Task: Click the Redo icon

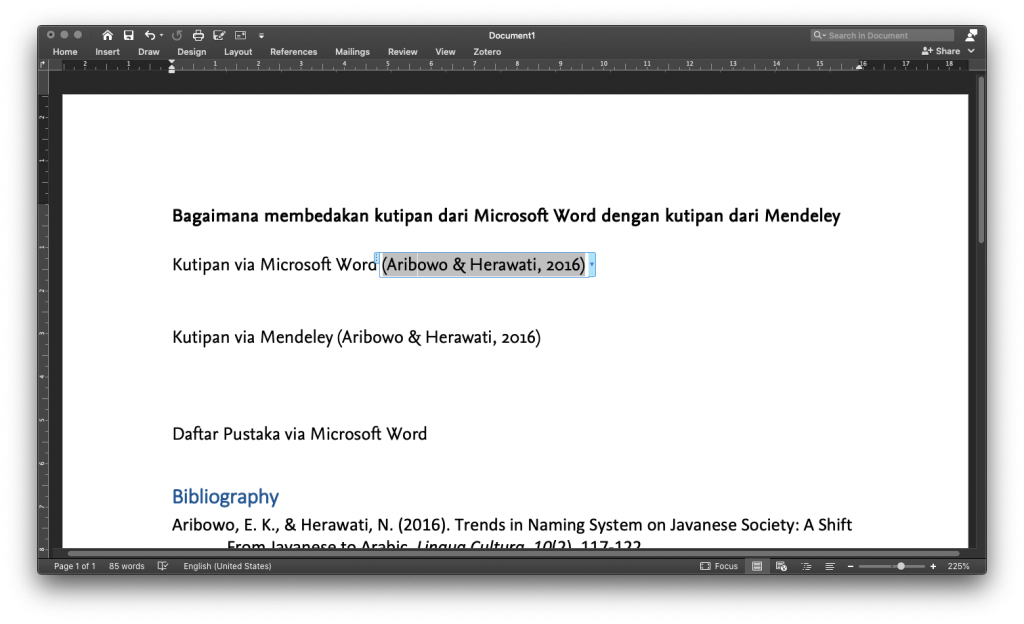Action: point(177,34)
